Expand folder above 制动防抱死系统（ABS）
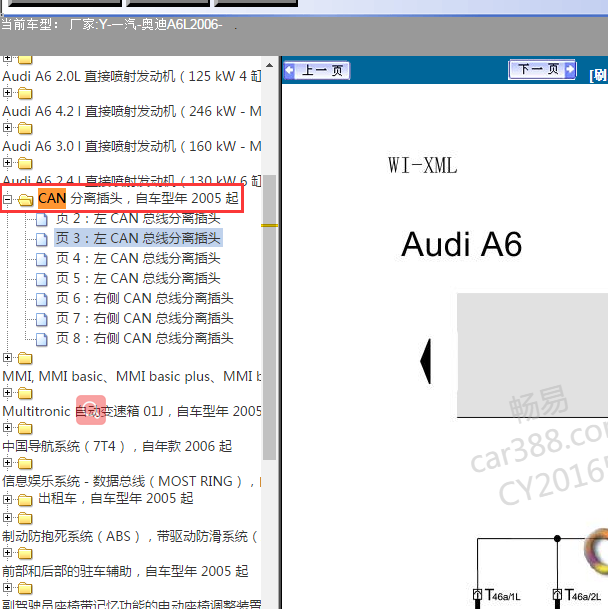The image size is (608, 609). pos(7,518)
